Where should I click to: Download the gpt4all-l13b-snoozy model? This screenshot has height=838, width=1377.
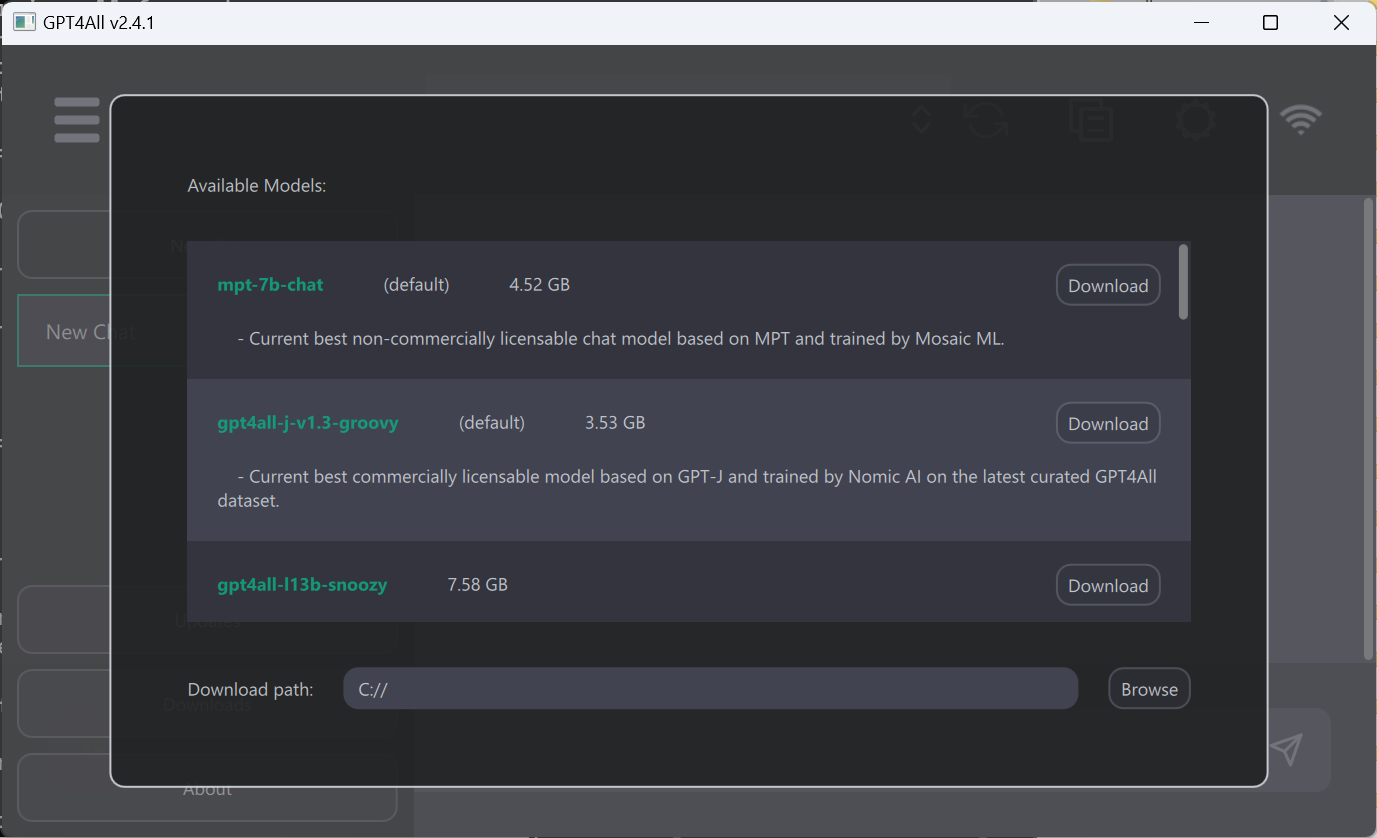pyautogui.click(x=1107, y=584)
